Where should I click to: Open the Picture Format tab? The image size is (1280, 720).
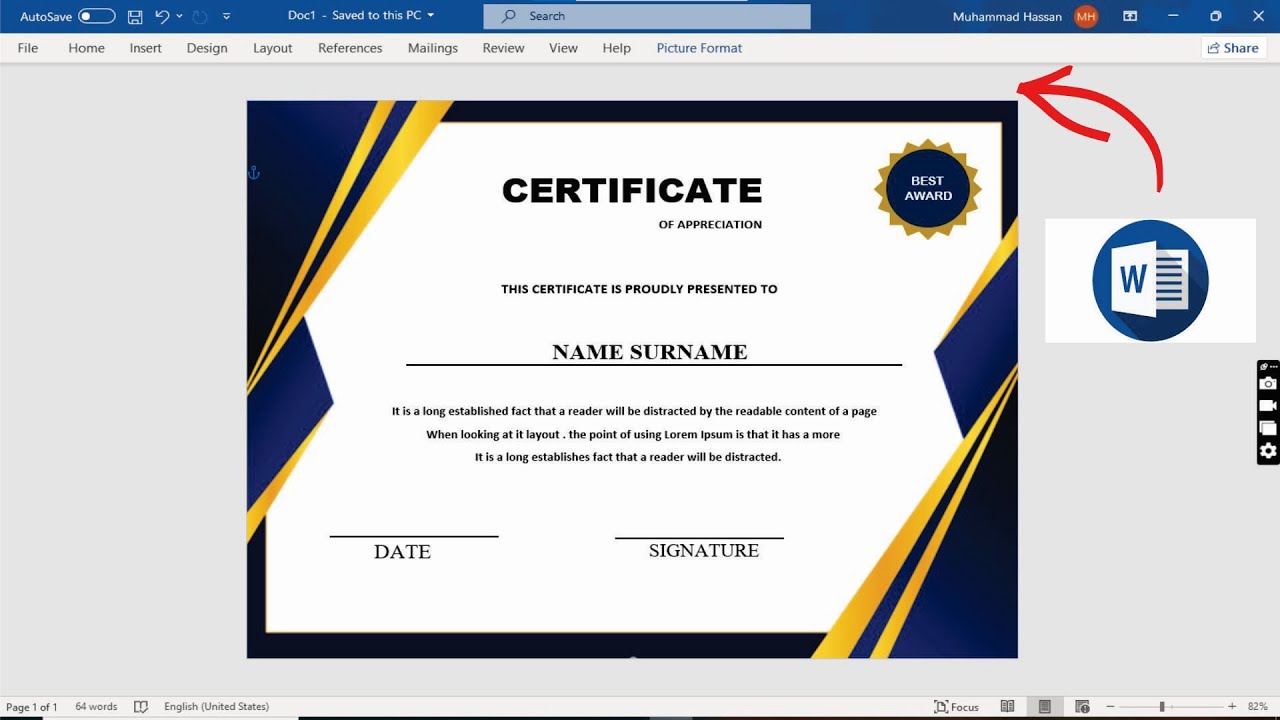[x=699, y=48]
